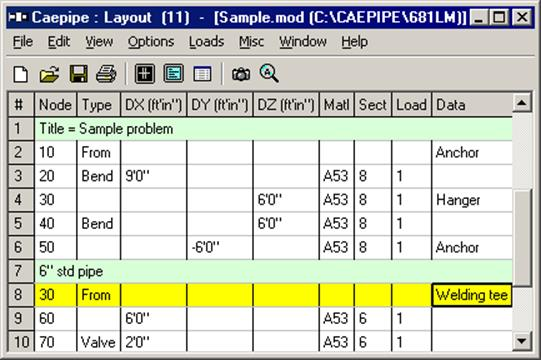Select the Hanger cell in row 4
This screenshot has height=360, width=541.
[472, 200]
